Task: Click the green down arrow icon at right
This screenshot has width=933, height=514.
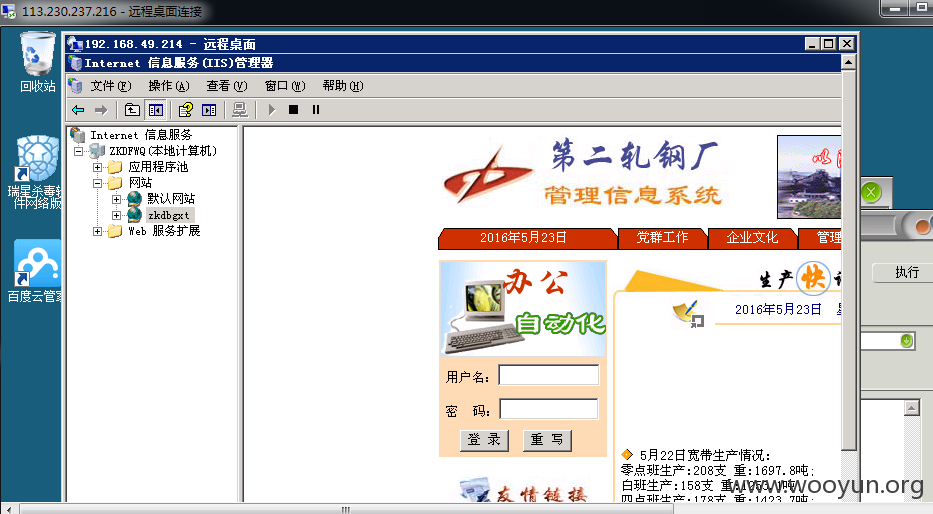Action: coord(906,341)
